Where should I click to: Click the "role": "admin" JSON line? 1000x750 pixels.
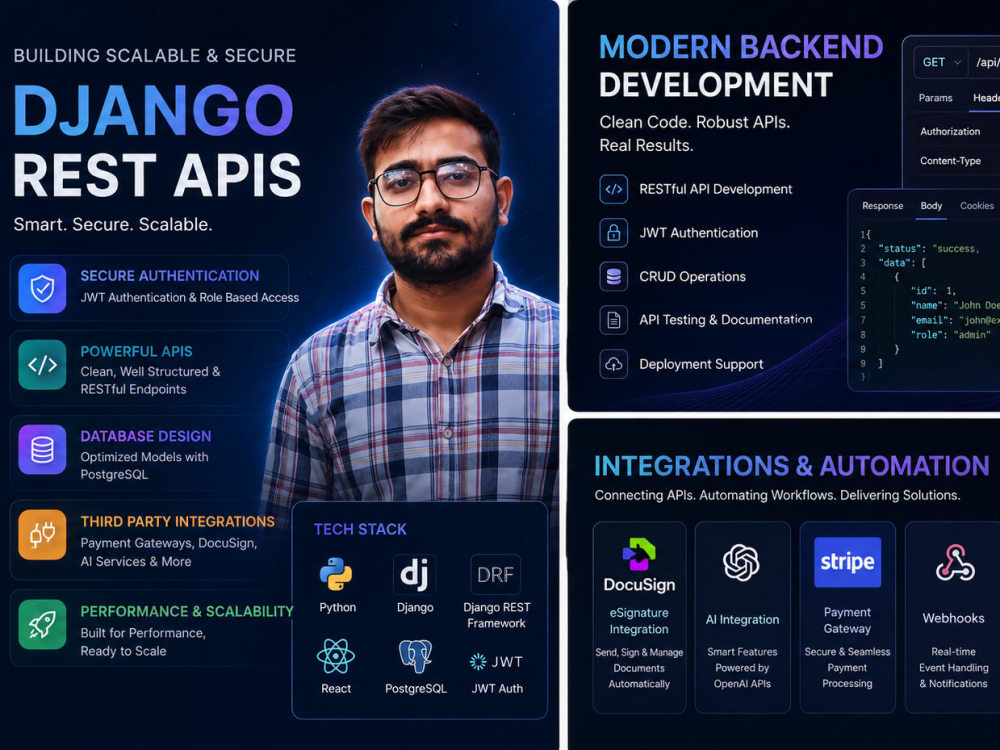pyautogui.click(x=950, y=335)
